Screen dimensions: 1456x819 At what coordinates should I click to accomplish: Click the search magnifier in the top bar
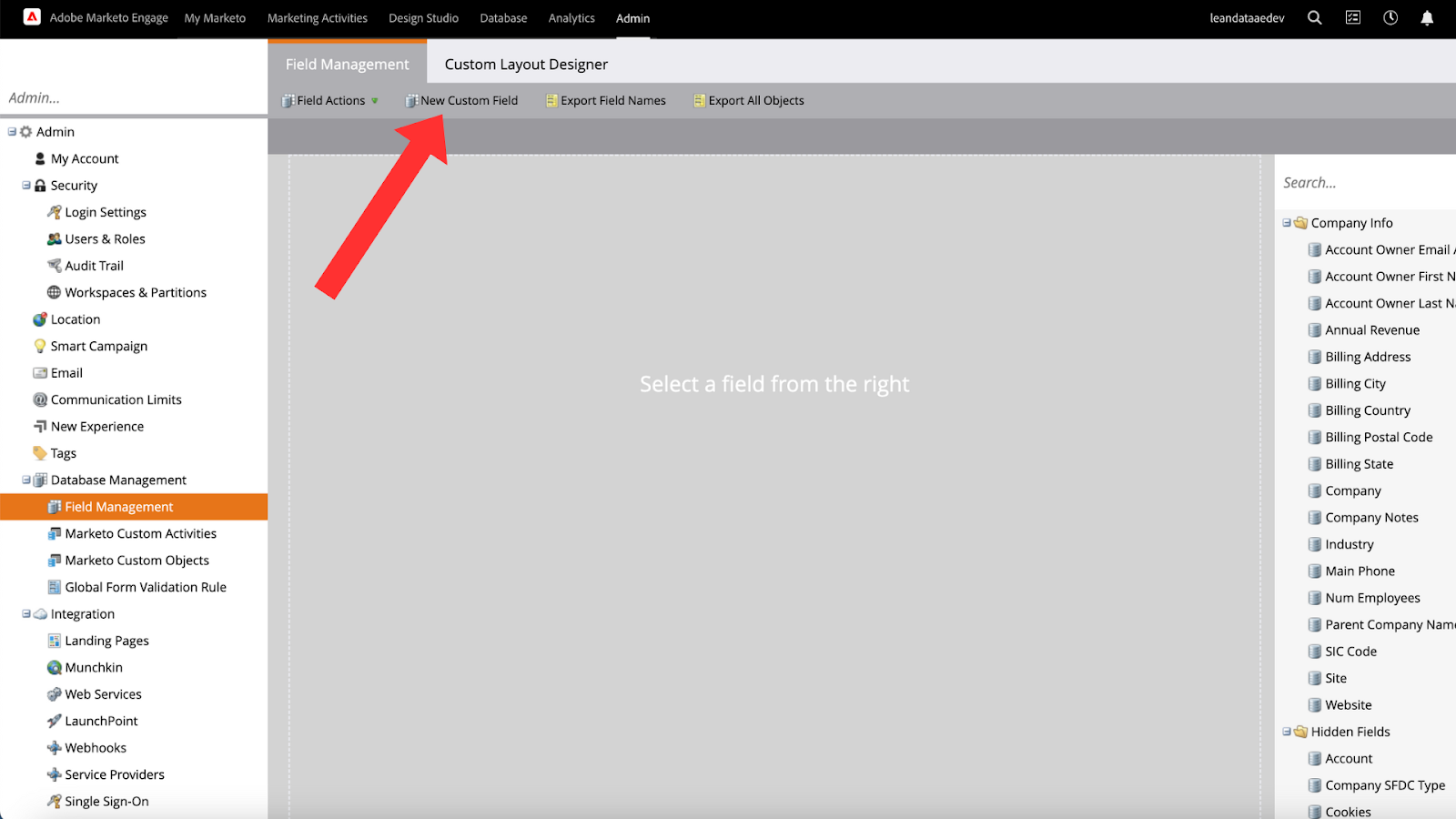coord(1314,17)
